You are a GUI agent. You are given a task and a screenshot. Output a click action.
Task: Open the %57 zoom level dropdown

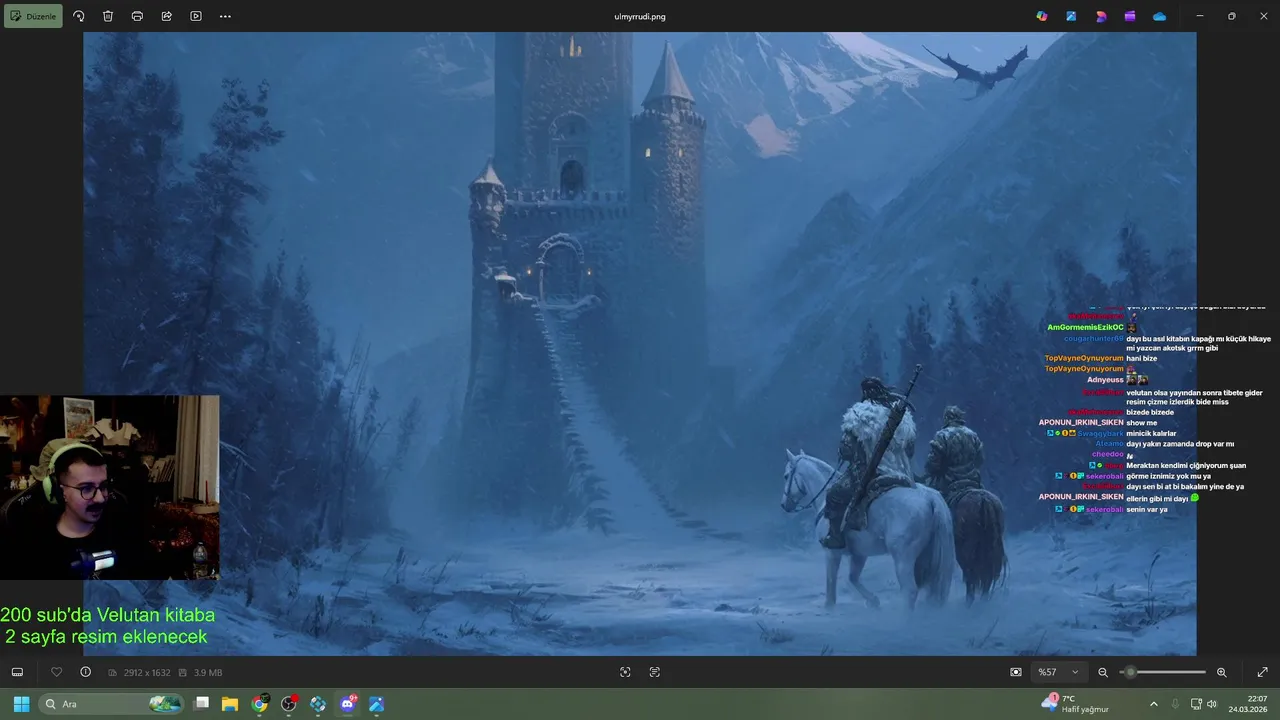pos(1058,672)
